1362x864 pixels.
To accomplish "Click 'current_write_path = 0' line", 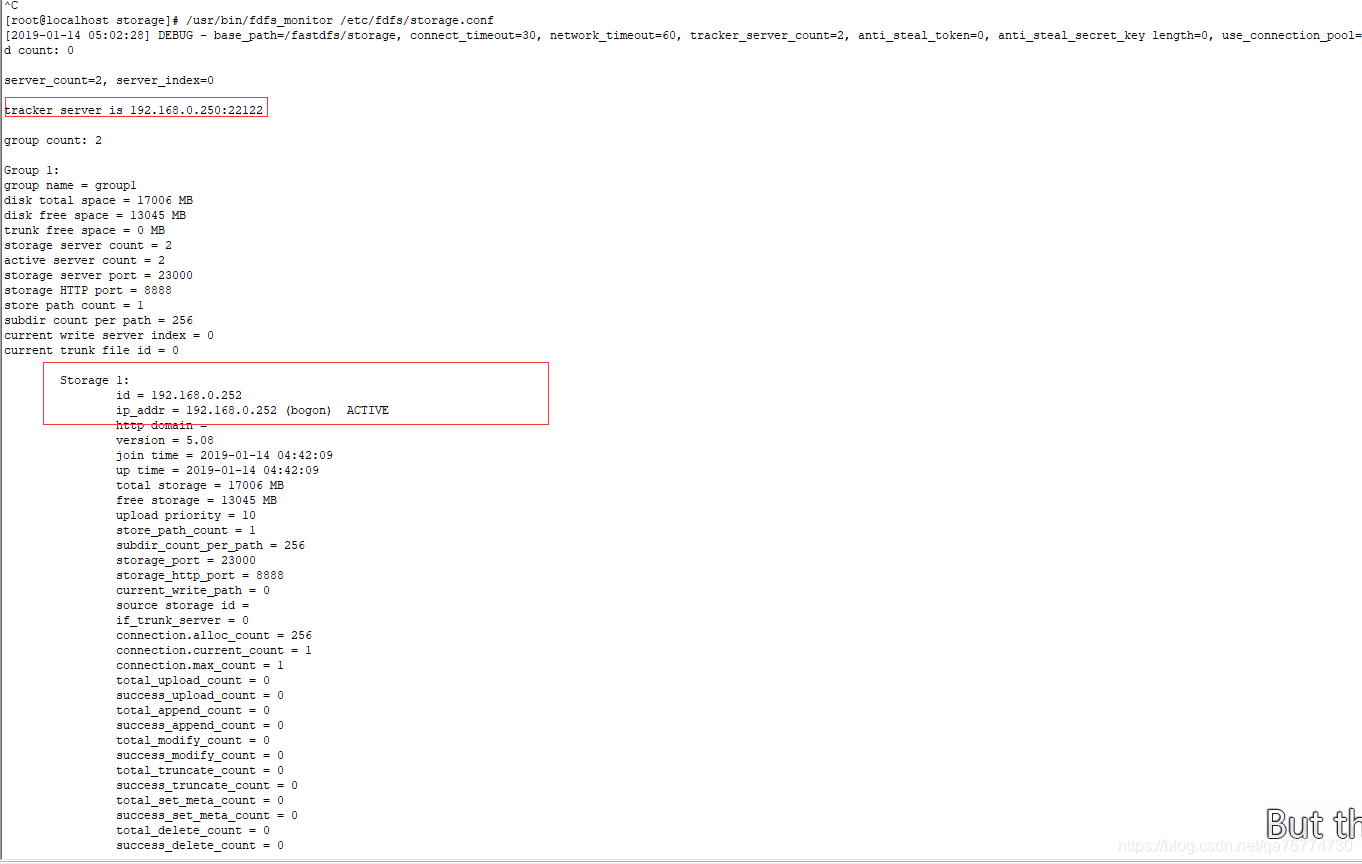I will [193, 590].
